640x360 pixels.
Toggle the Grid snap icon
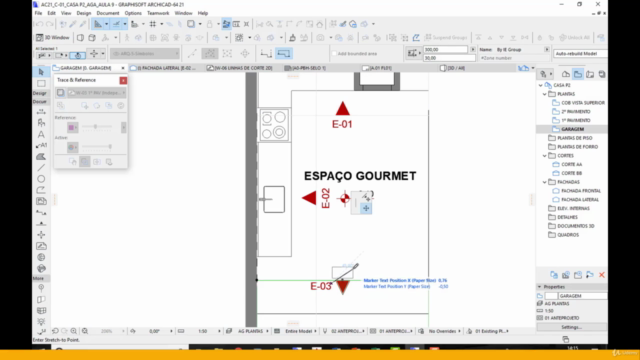pyautogui.click(x=153, y=24)
